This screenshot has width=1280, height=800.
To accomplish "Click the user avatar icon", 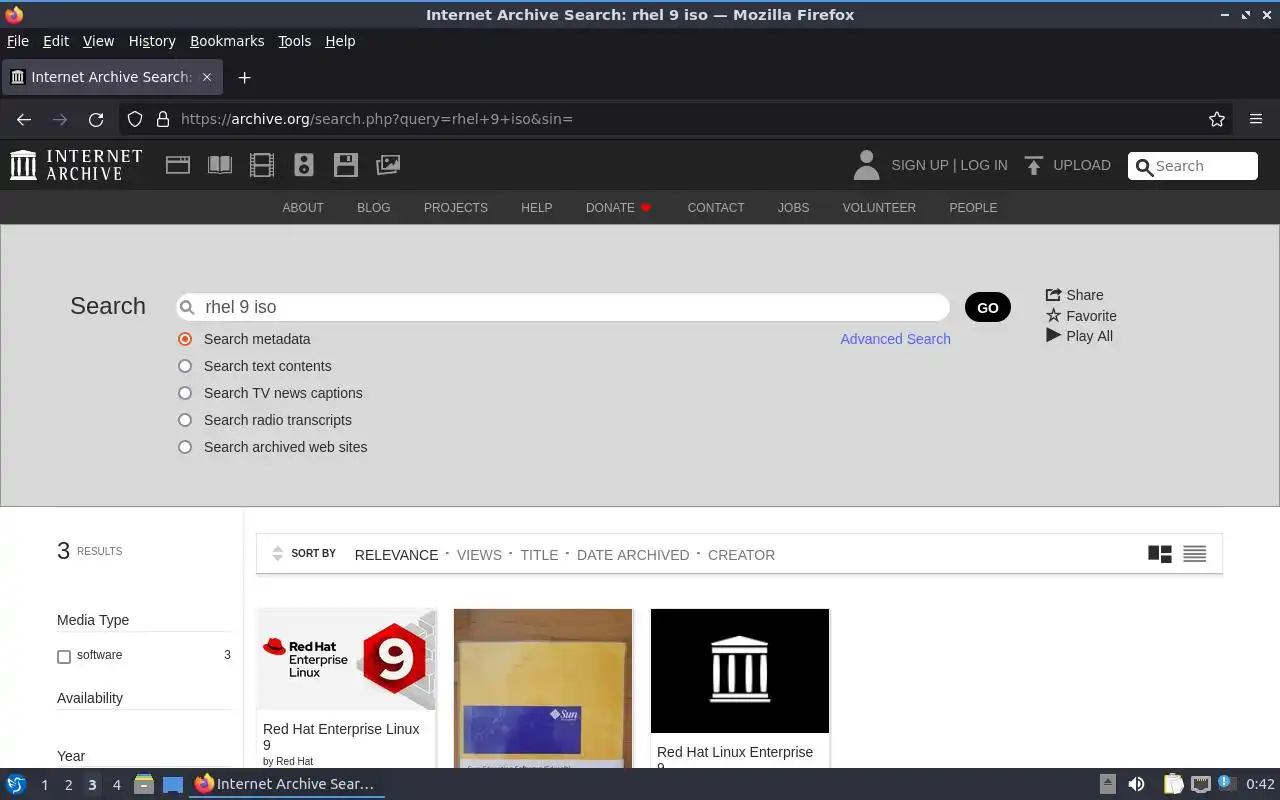I will [866, 165].
